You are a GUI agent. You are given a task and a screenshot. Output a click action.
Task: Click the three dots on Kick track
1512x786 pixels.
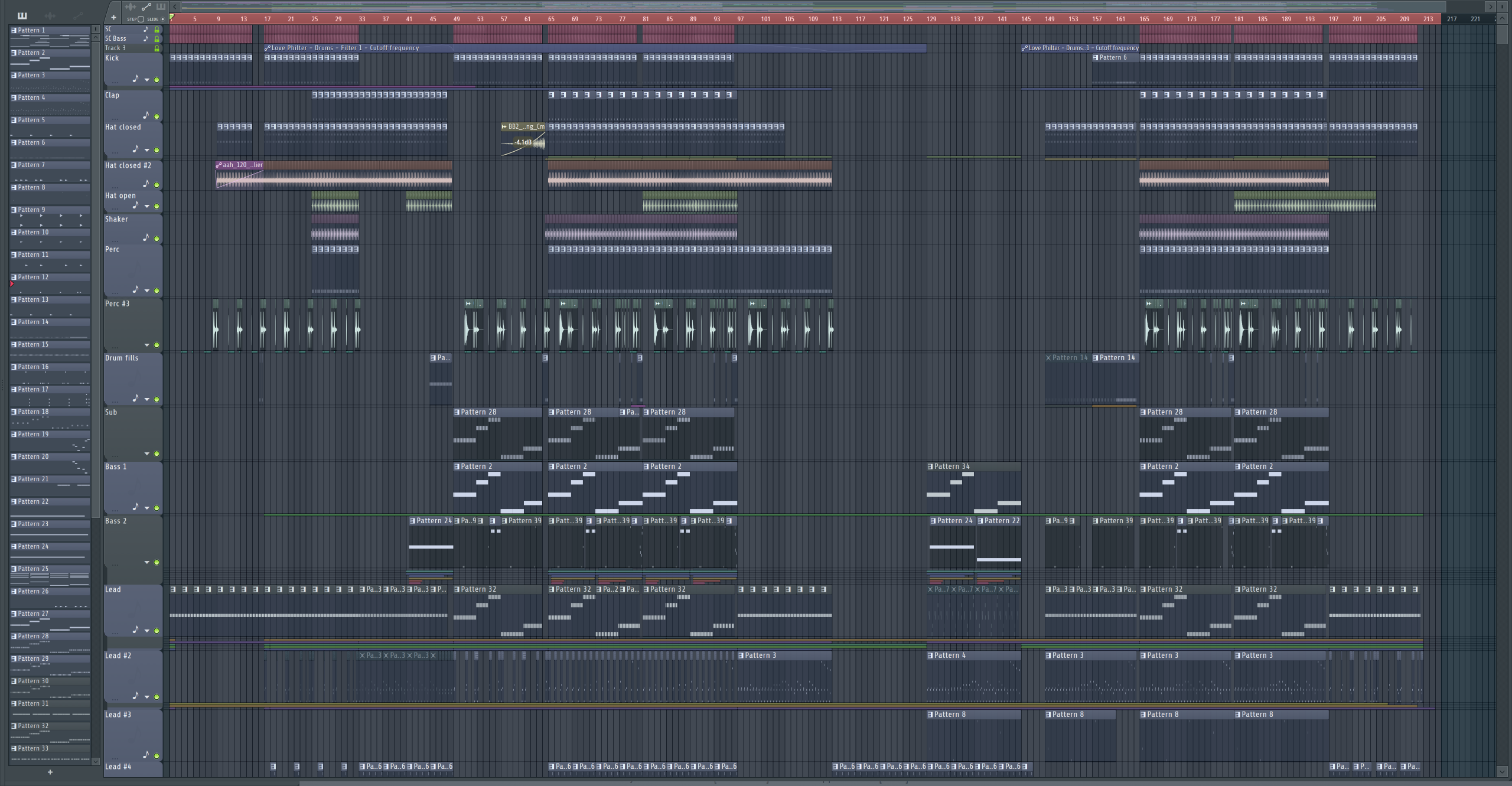[x=115, y=82]
